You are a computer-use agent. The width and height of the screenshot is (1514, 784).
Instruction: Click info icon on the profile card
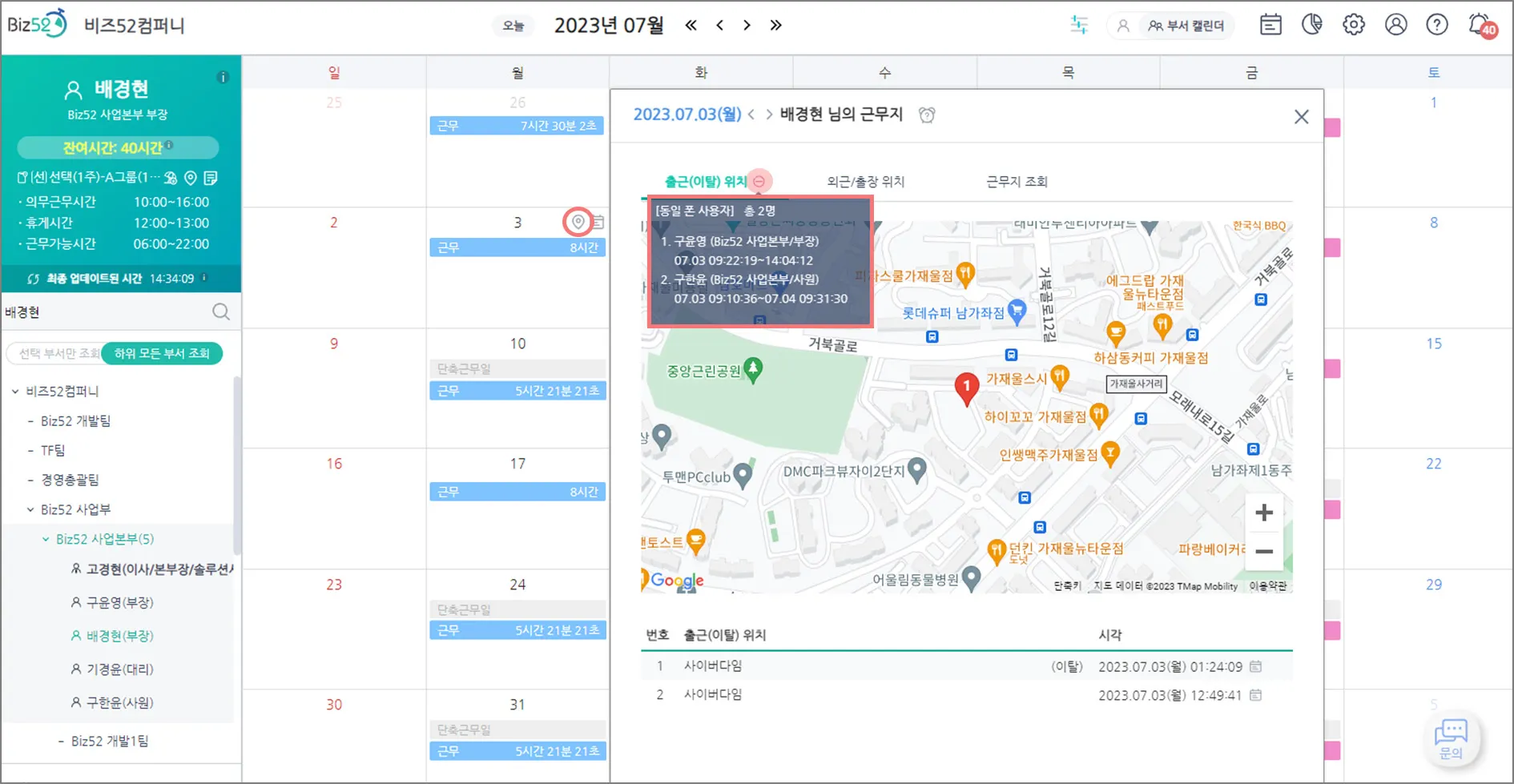(223, 77)
